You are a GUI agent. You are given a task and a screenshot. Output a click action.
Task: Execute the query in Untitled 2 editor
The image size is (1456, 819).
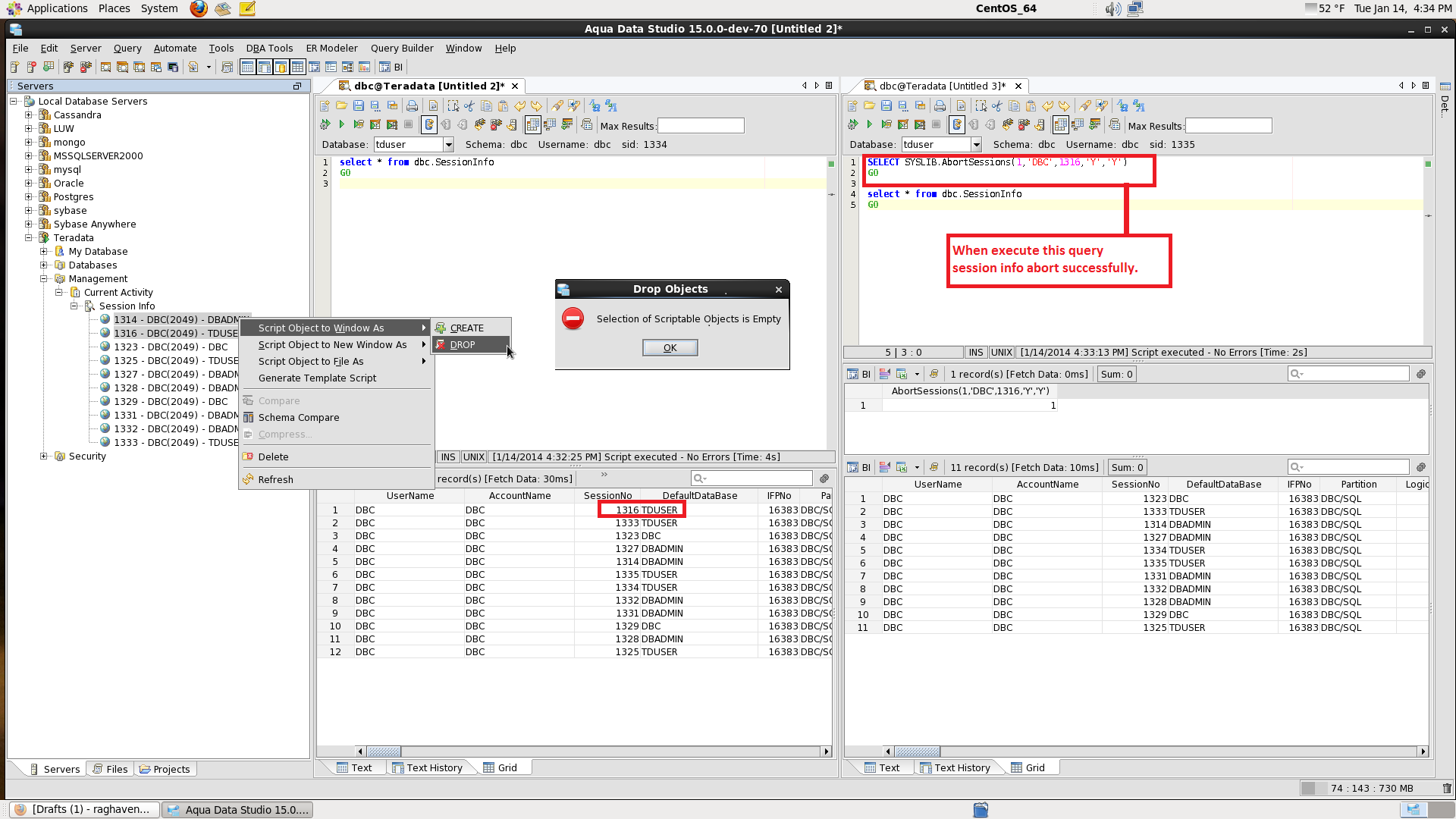[341, 124]
